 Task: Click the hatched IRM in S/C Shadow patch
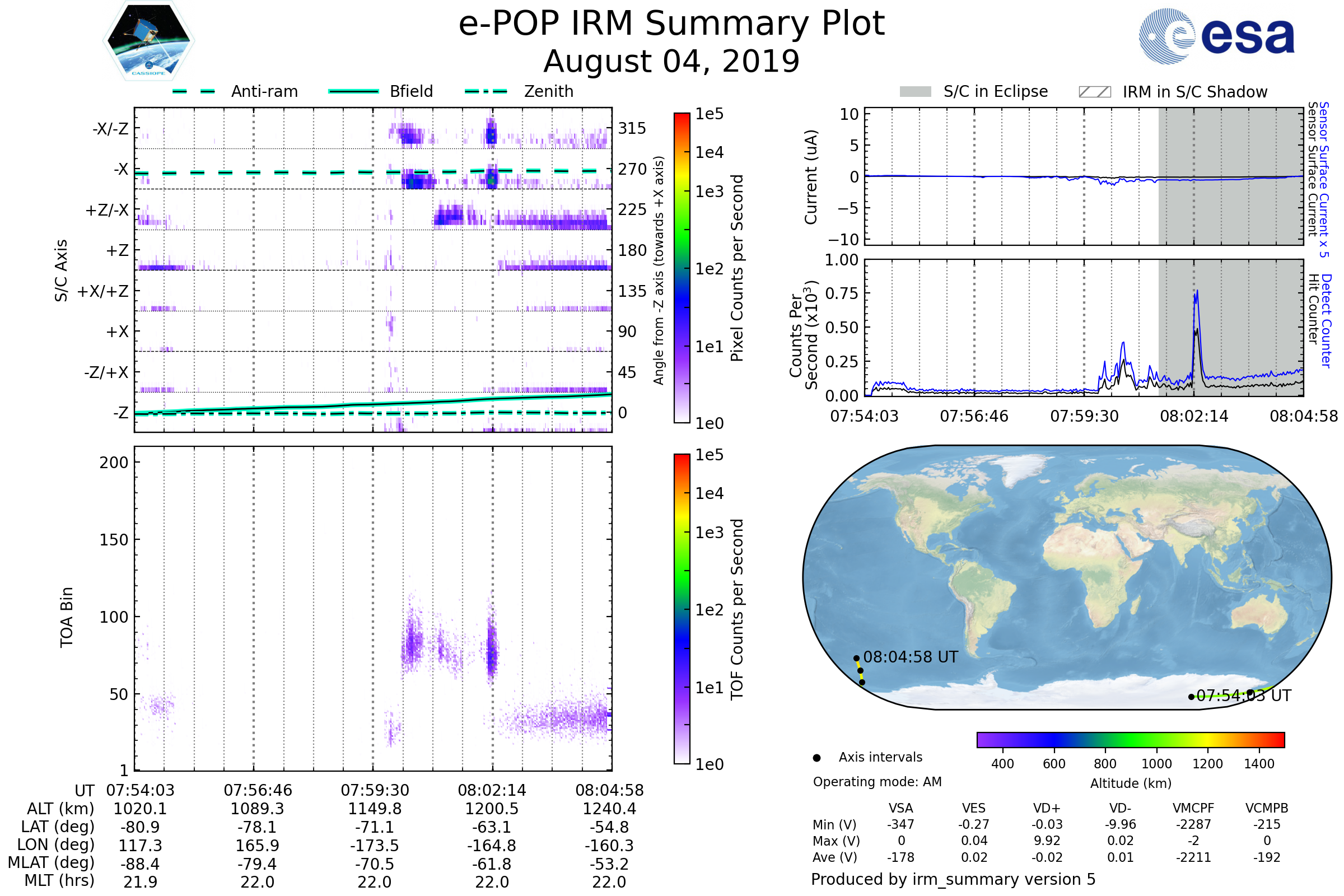click(1094, 92)
